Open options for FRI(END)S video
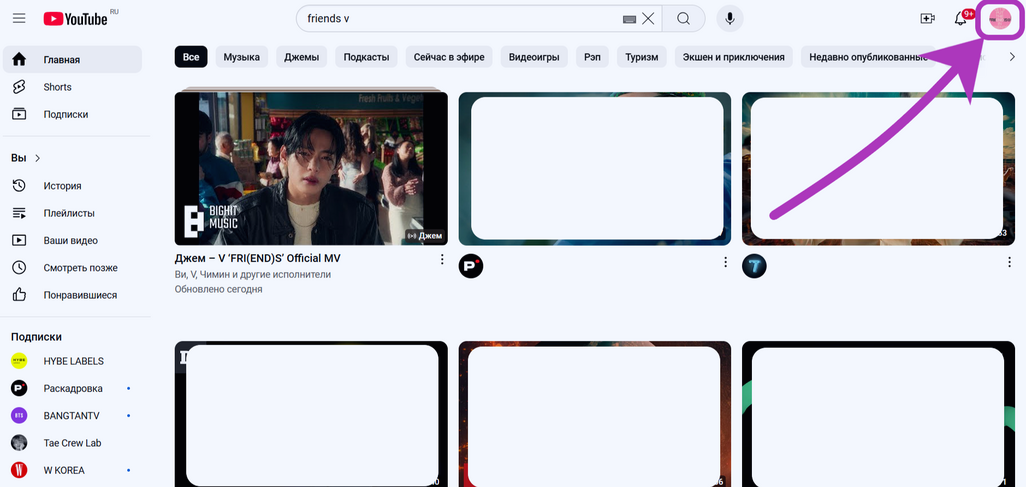The height and width of the screenshot is (487, 1026). [442, 260]
